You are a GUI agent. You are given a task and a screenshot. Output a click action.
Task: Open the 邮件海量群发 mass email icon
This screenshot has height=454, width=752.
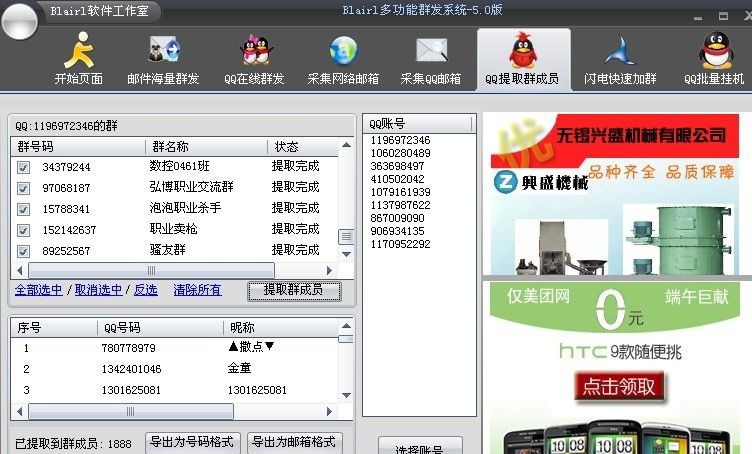point(164,49)
